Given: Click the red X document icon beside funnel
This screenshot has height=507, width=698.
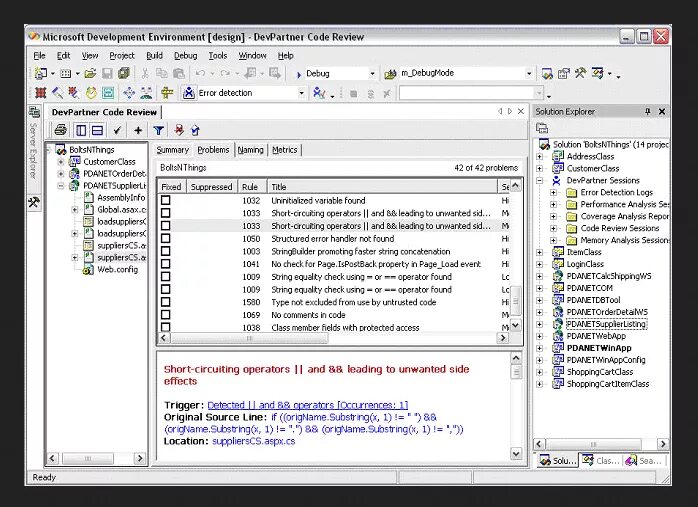Looking at the screenshot, I should click(x=179, y=130).
